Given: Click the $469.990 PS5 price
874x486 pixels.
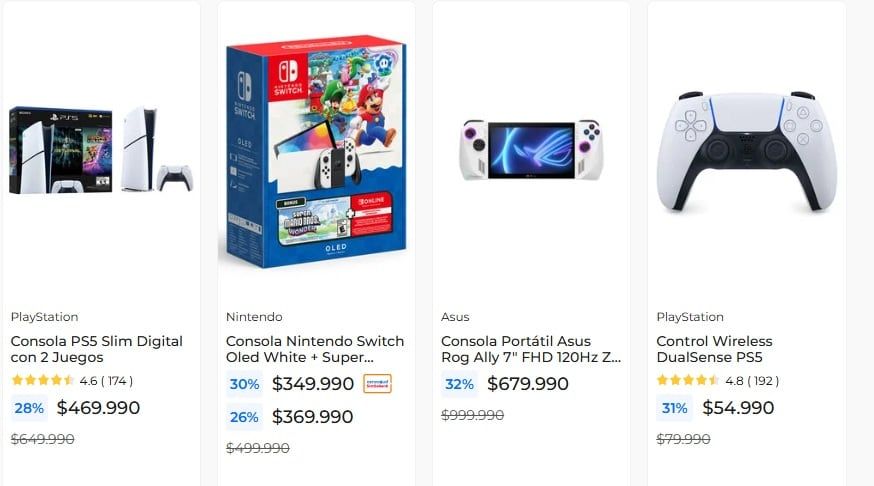Looking at the screenshot, I should 98,408.
